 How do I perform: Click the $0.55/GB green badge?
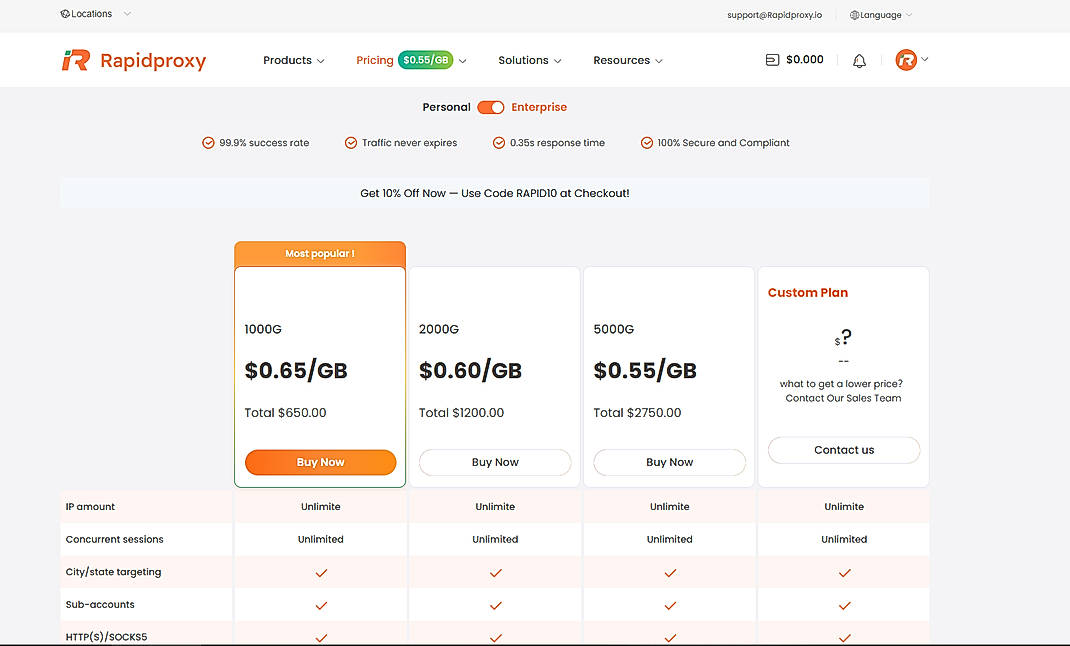click(426, 60)
